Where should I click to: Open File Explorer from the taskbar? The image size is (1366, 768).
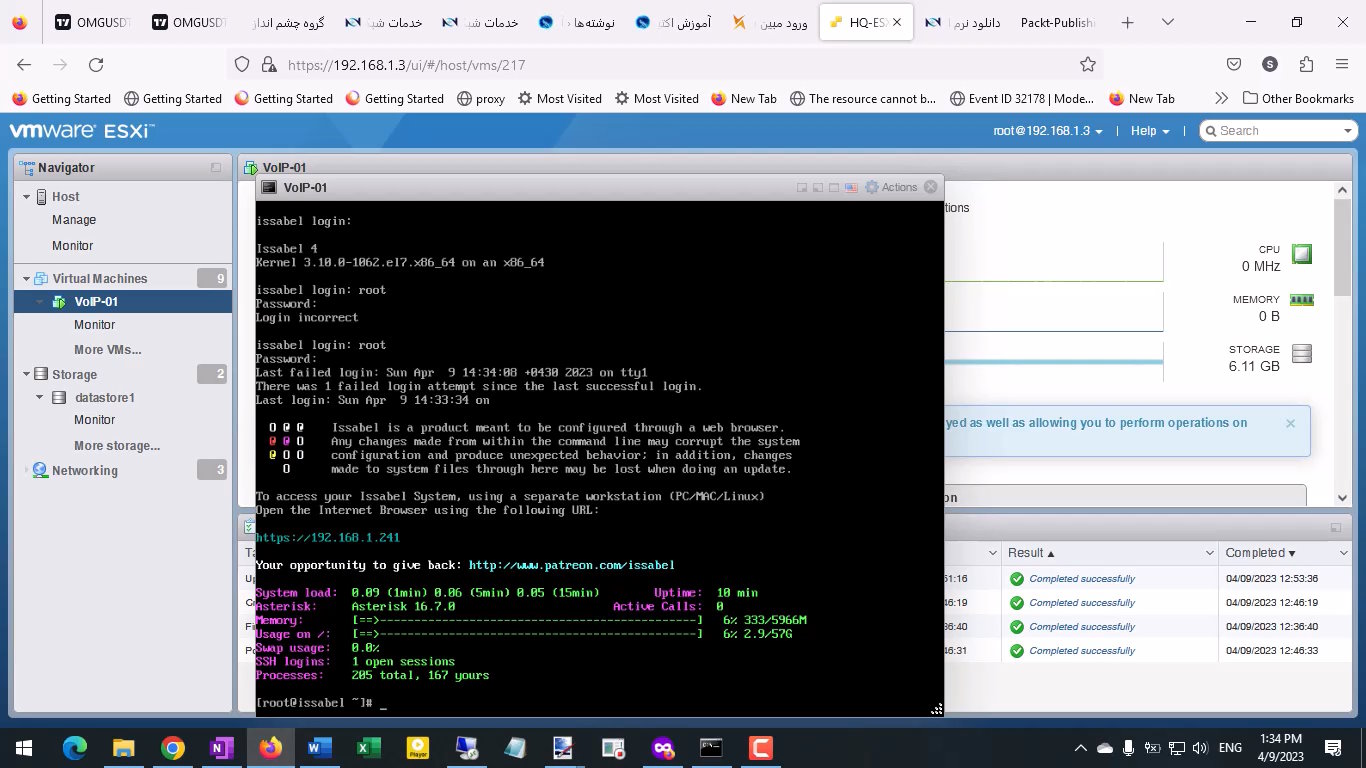pos(123,747)
